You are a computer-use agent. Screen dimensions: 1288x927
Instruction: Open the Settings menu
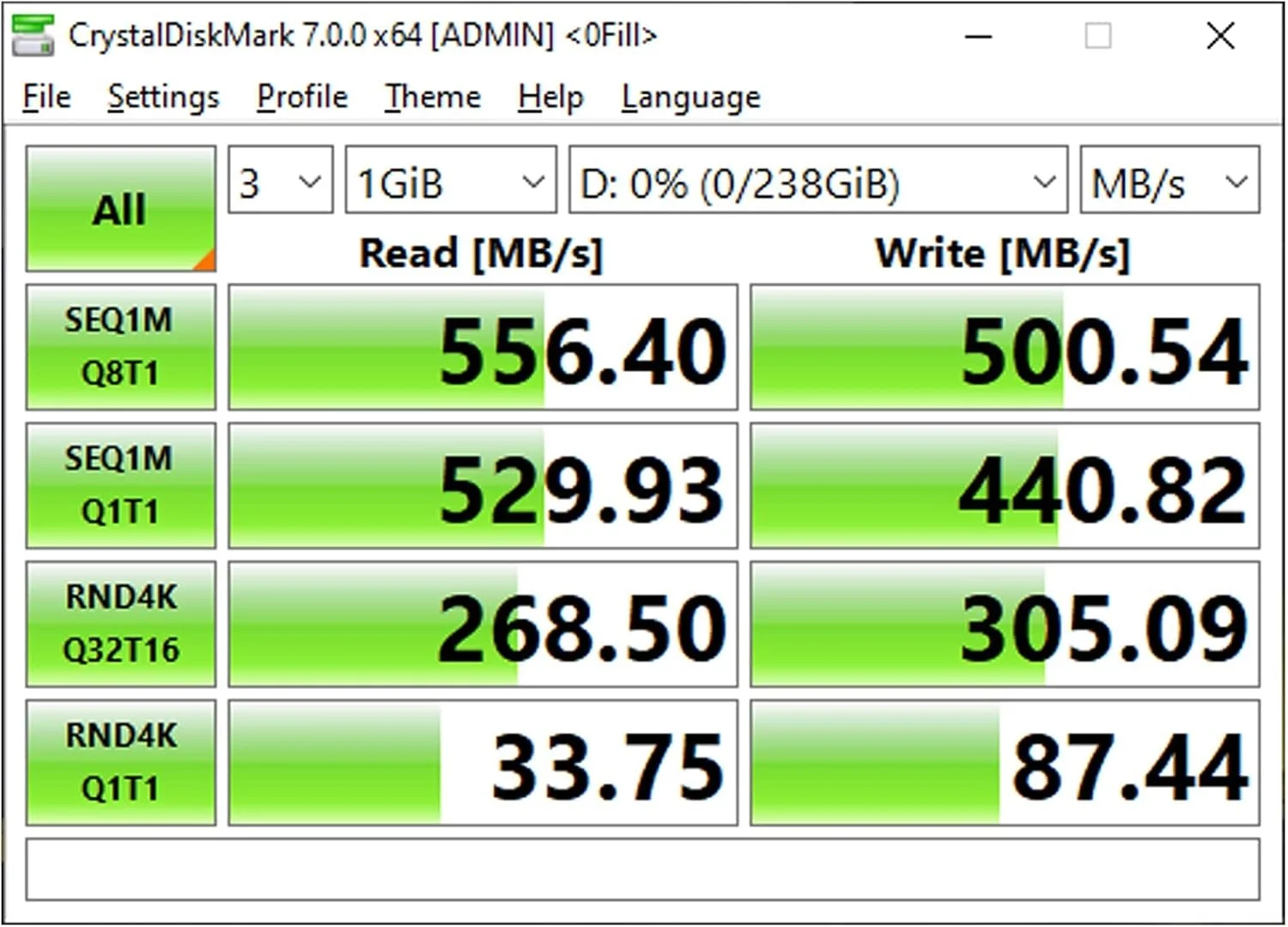point(163,97)
